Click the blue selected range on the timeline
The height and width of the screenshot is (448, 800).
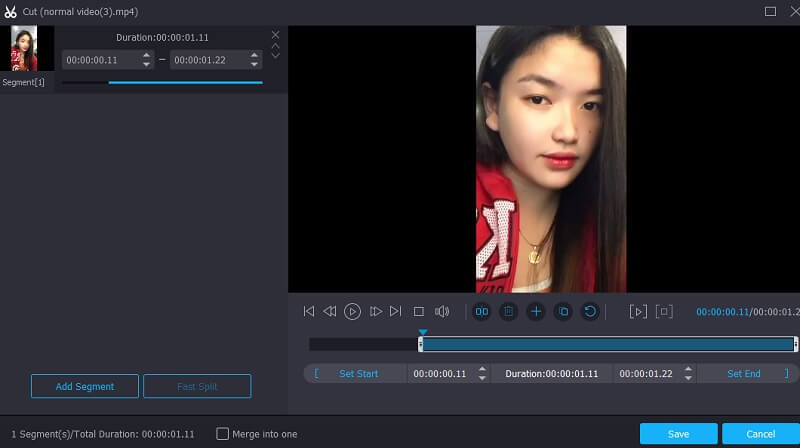coord(606,344)
